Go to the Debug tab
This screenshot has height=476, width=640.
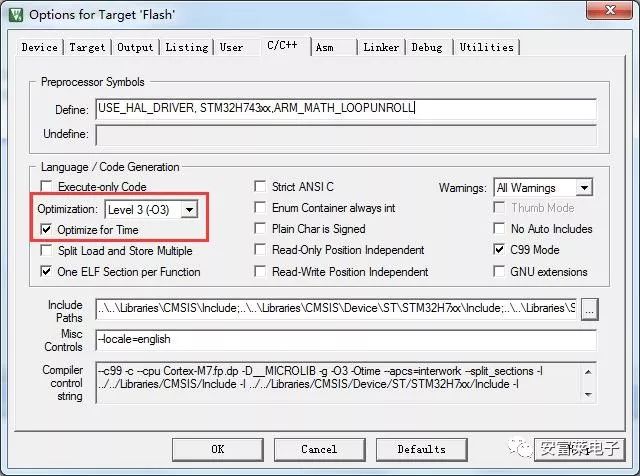click(427, 47)
